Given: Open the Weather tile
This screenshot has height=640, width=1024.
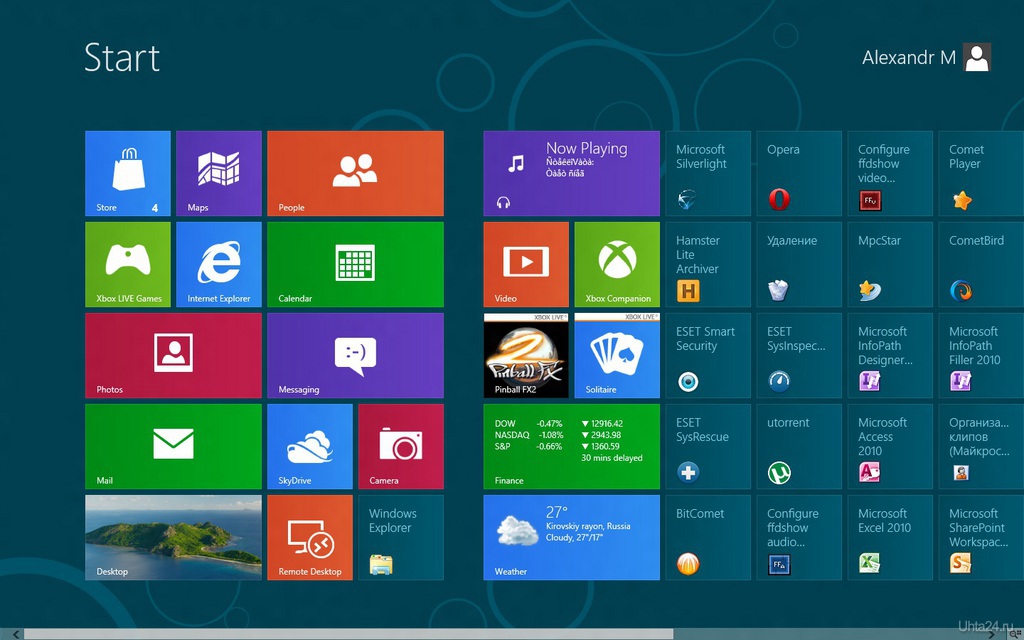Looking at the screenshot, I should pyautogui.click(x=571, y=537).
